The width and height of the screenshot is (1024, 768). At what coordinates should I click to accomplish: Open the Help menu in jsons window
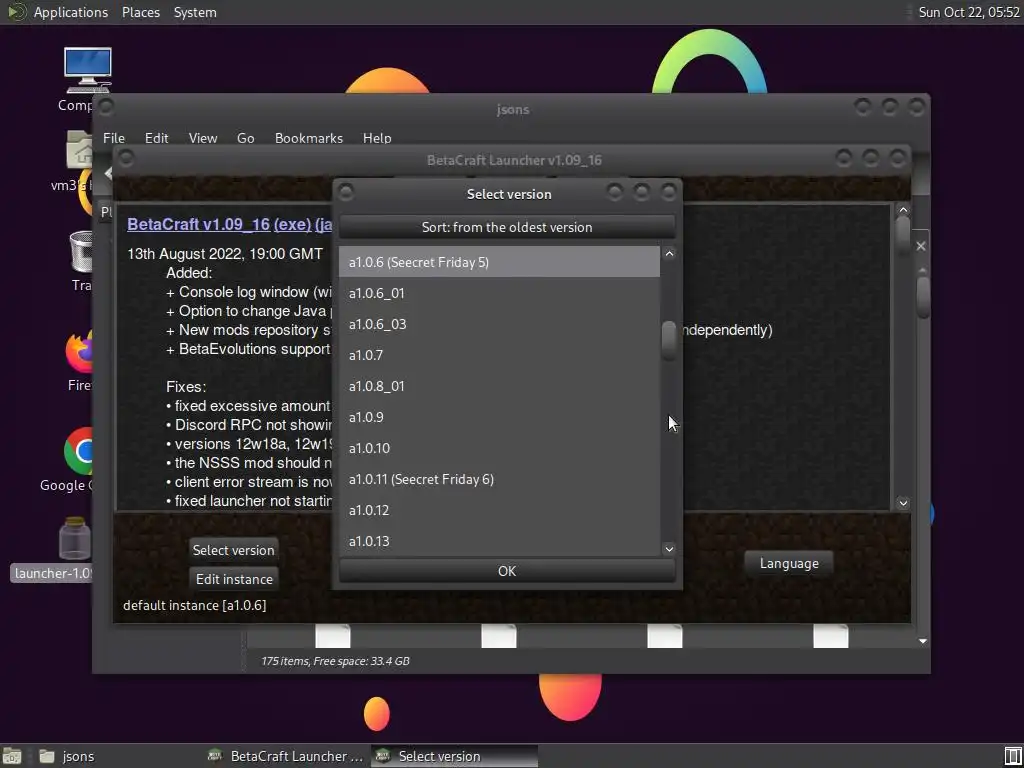click(x=377, y=138)
